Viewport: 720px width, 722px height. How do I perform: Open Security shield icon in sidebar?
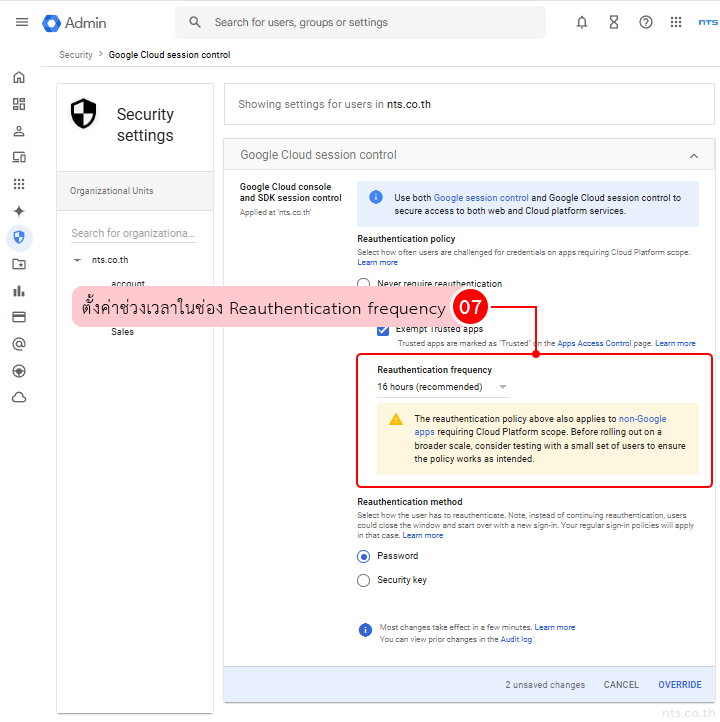19,238
